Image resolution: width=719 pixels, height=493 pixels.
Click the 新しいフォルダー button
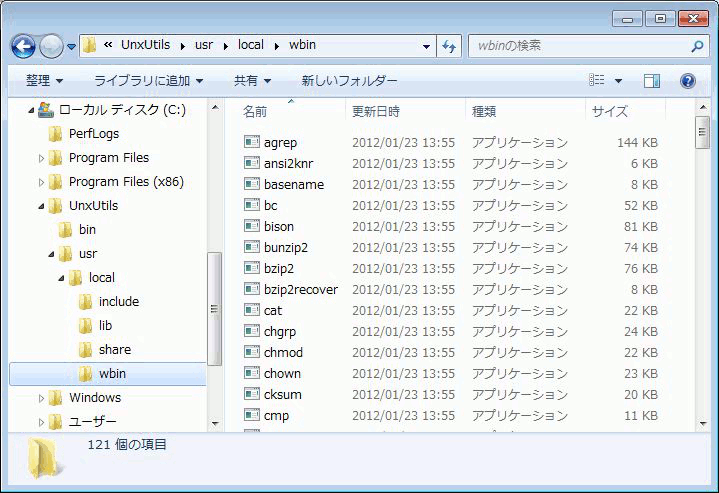coord(349,81)
